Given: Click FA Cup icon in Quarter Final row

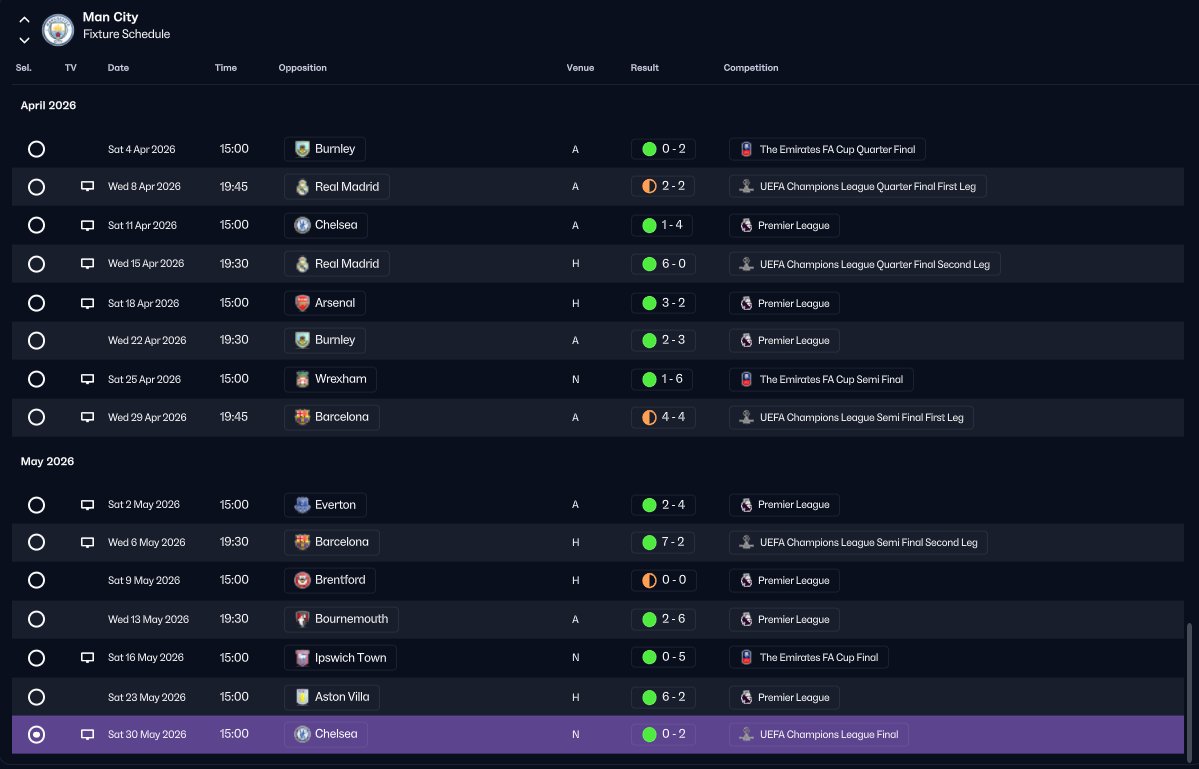Looking at the screenshot, I should tap(746, 149).
